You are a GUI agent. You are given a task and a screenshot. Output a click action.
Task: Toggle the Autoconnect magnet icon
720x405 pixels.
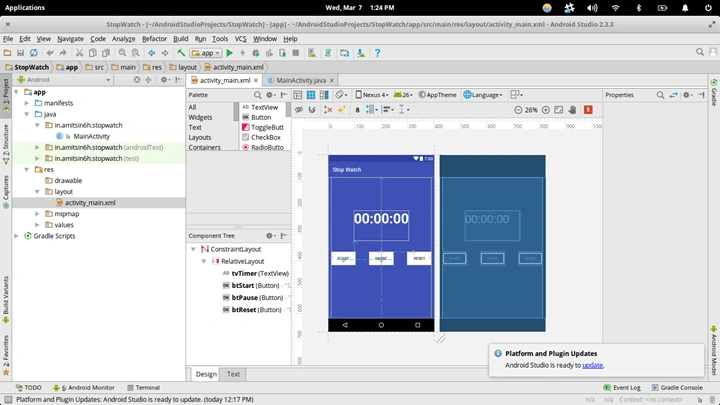pos(312,109)
